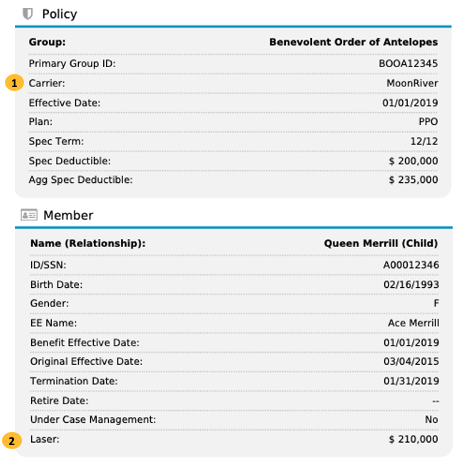The width and height of the screenshot is (470, 467).
Task: Click the Primary Group ID: label
Action: pyautogui.click(x=72, y=63)
